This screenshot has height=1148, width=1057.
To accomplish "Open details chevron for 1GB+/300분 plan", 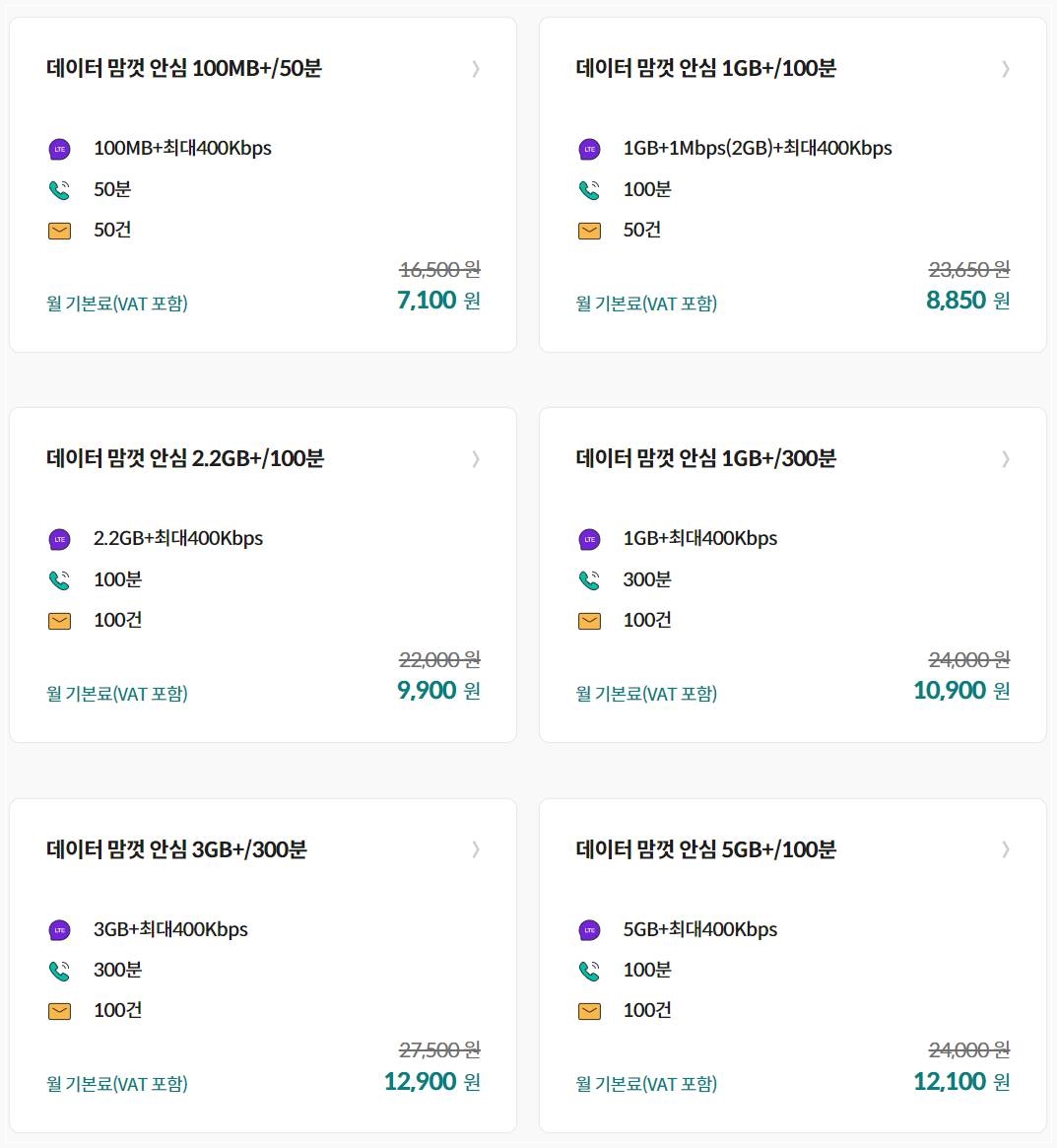I will [1006, 459].
